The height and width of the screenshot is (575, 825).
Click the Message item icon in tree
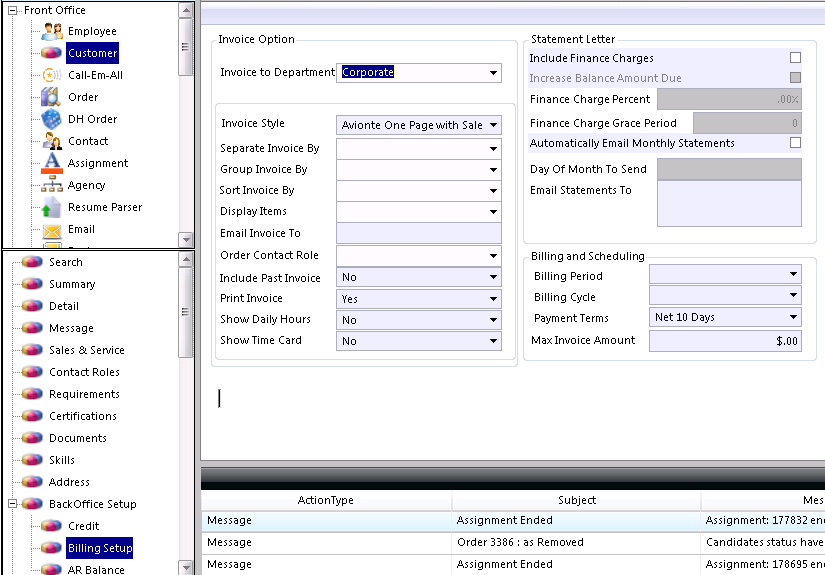pyautogui.click(x=32, y=328)
